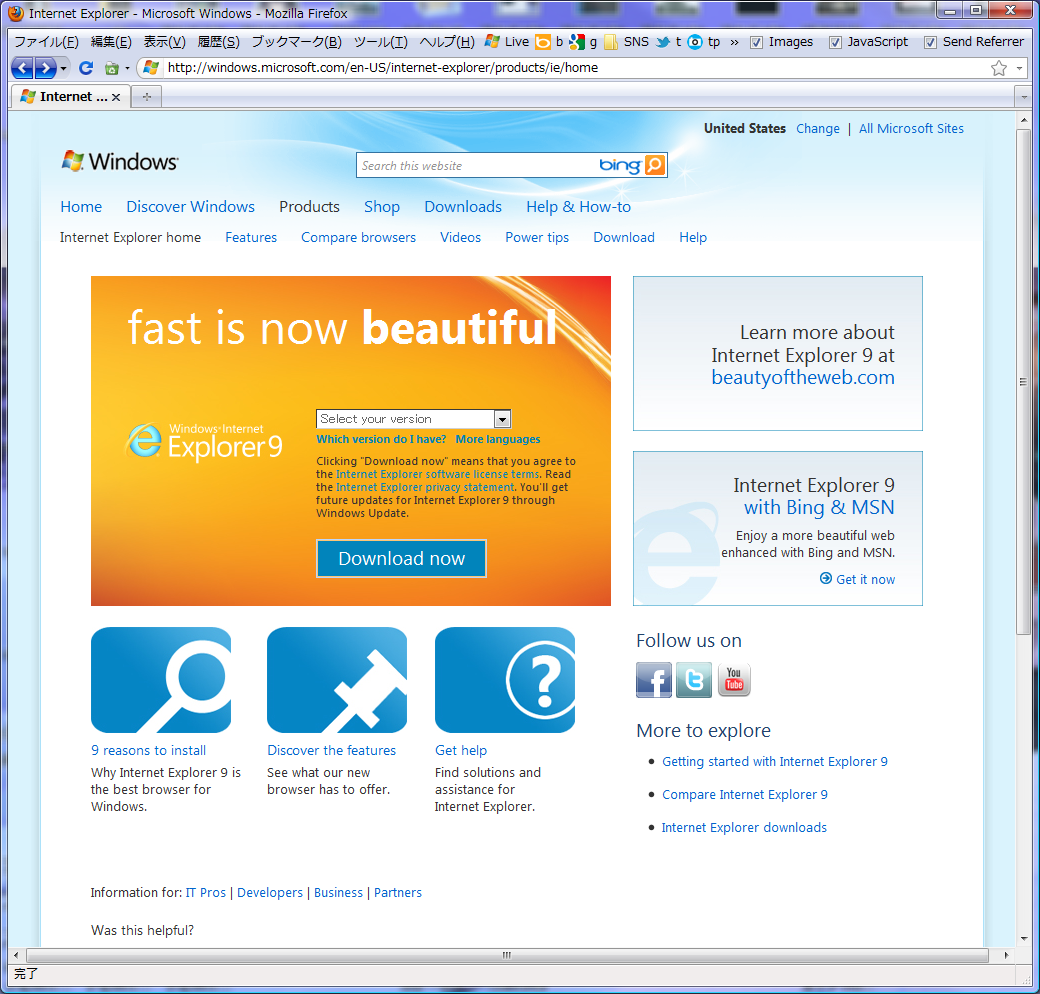
Task: Open the SNS bookmarks folder
Action: coord(626,42)
